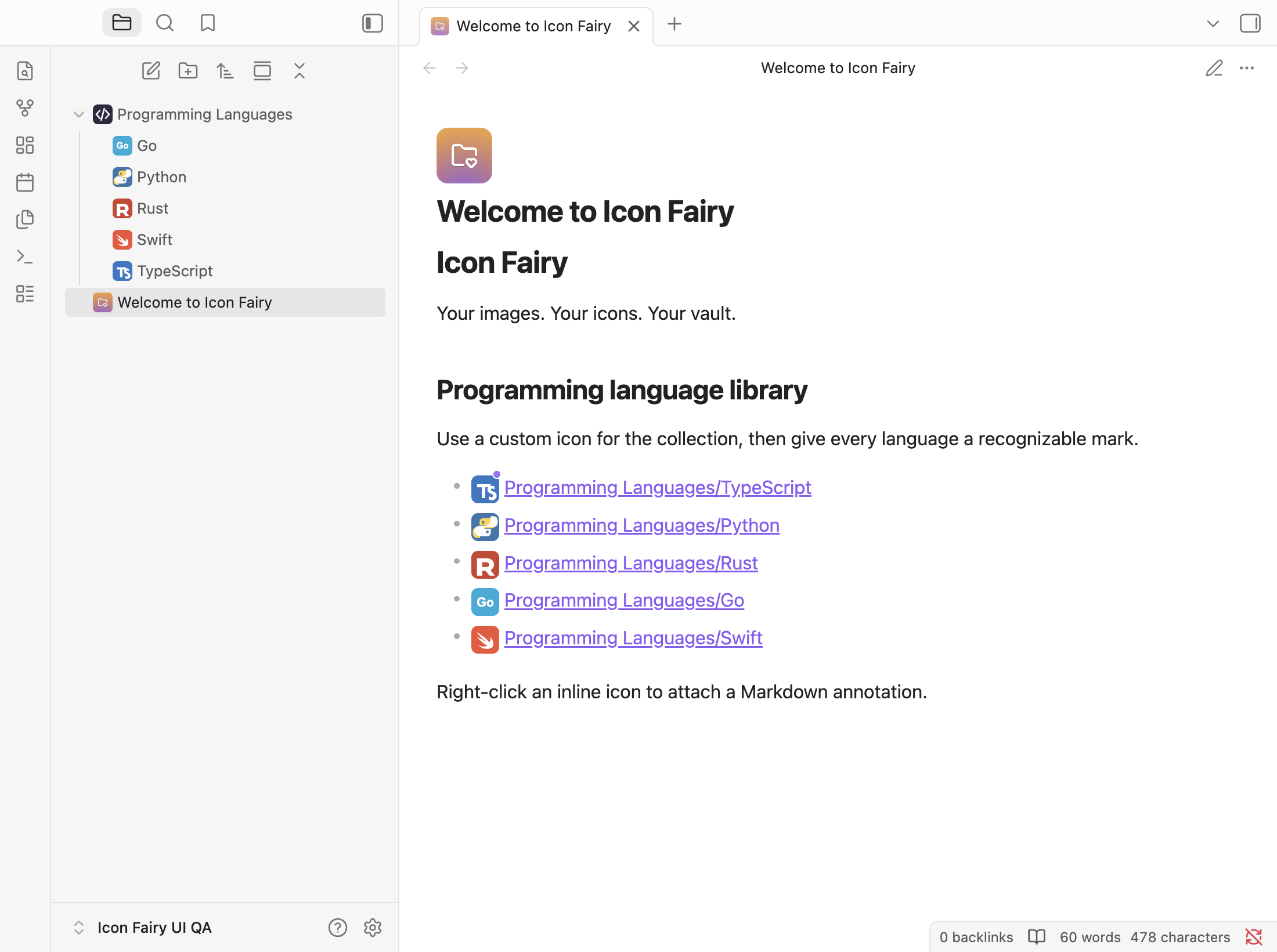
Task: Open the Icon Fairy UI QA vault switcher
Action: (143, 928)
